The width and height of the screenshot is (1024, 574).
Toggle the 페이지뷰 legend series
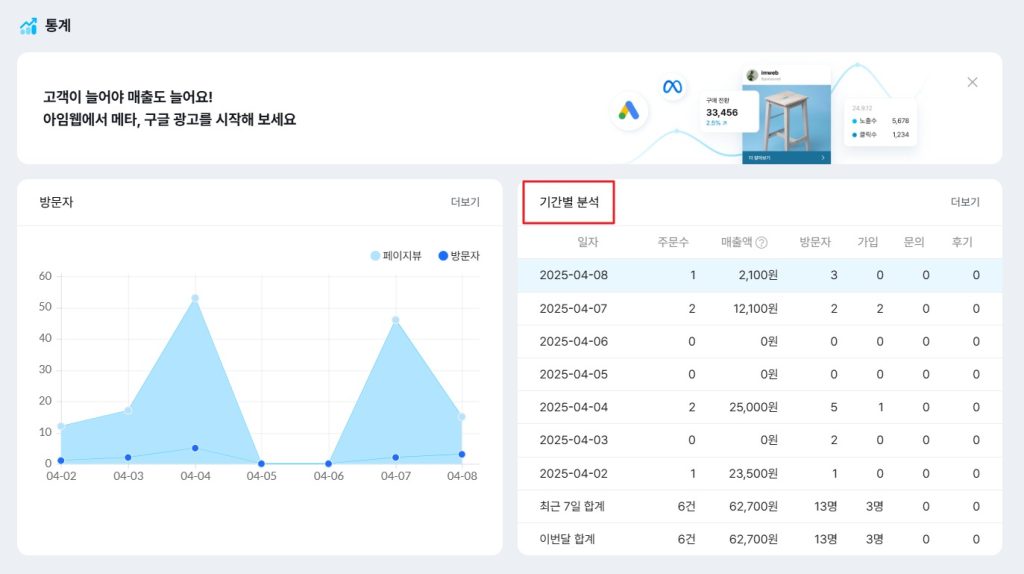[x=396, y=256]
